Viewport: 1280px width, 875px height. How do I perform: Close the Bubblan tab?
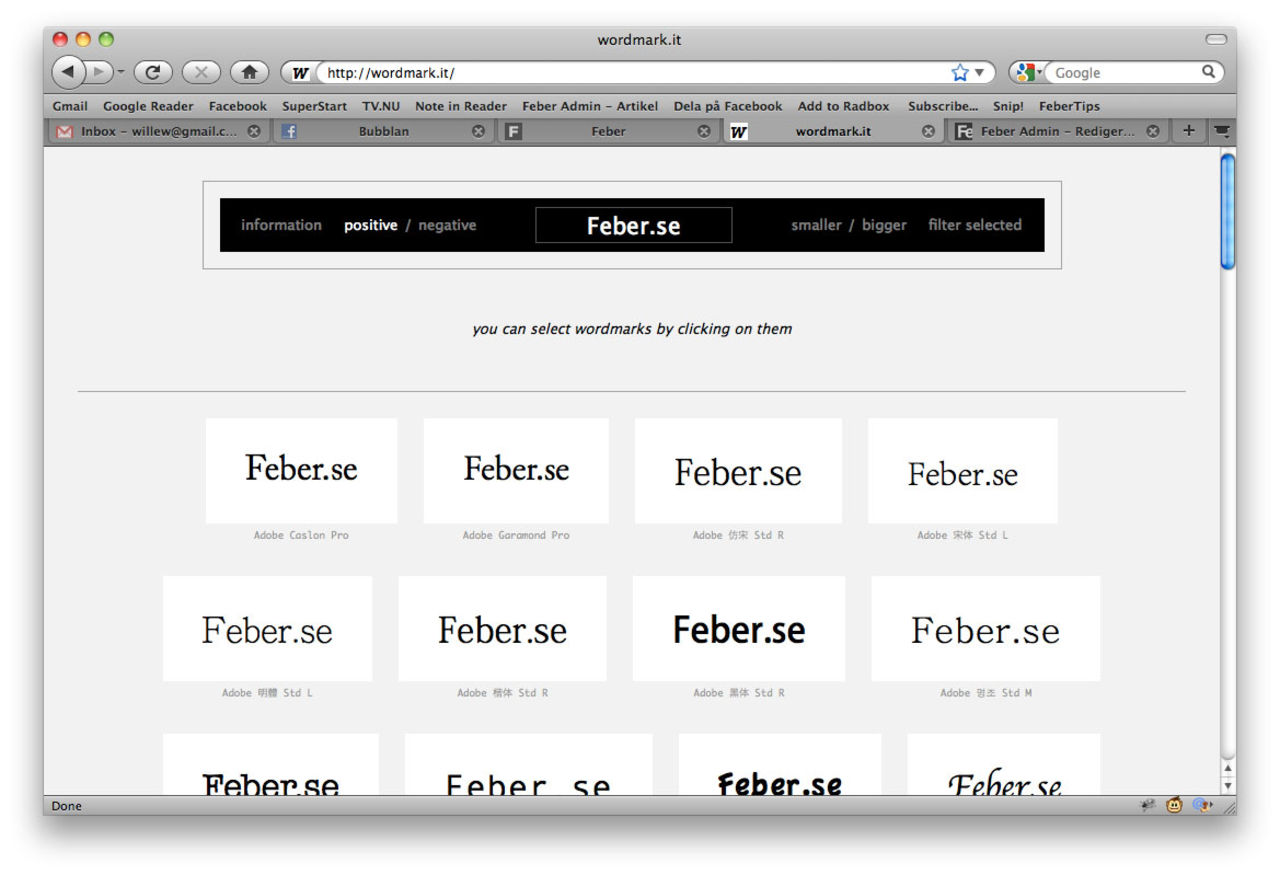pyautogui.click(x=478, y=131)
